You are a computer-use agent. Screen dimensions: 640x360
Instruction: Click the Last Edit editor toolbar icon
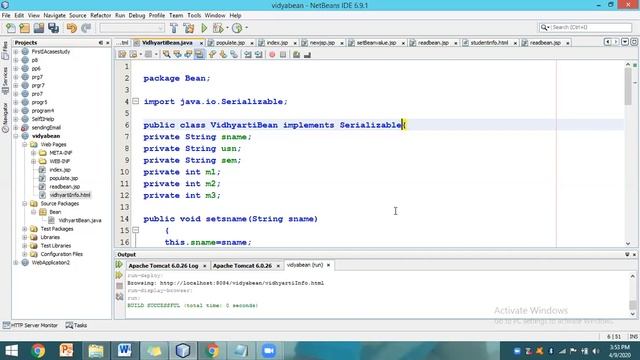tap(122, 54)
